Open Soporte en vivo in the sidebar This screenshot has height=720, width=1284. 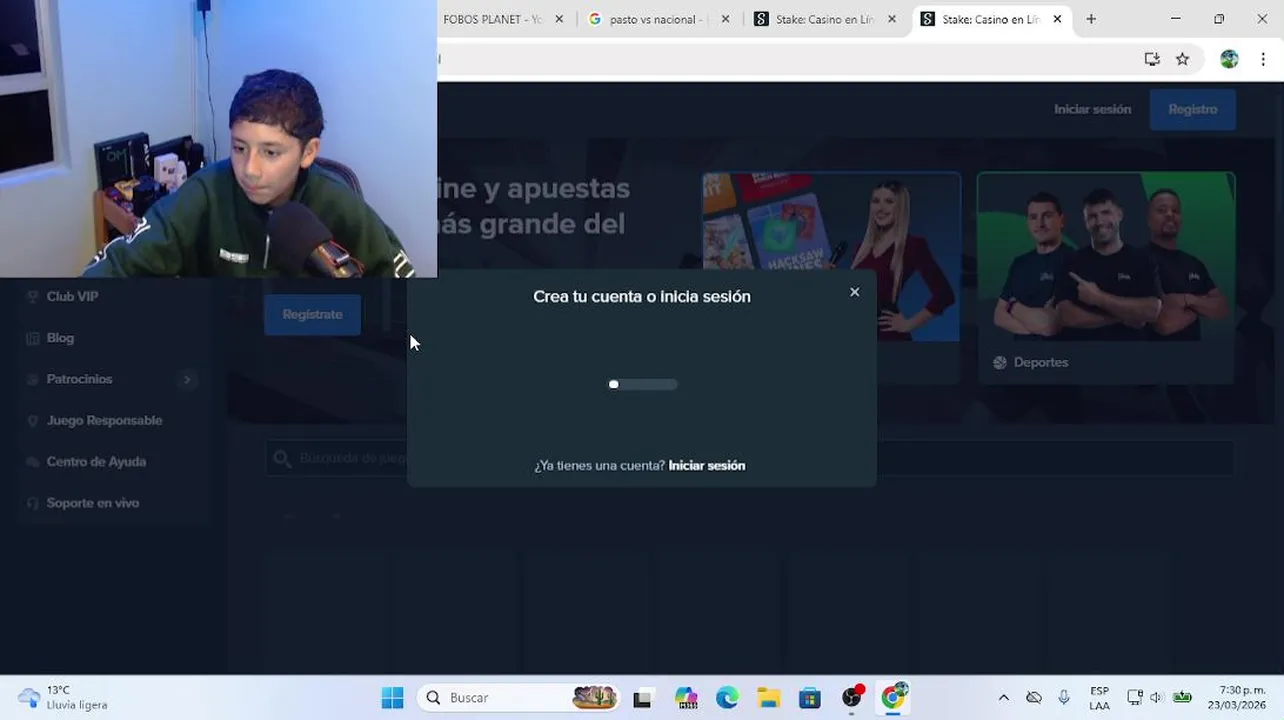tap(92, 503)
